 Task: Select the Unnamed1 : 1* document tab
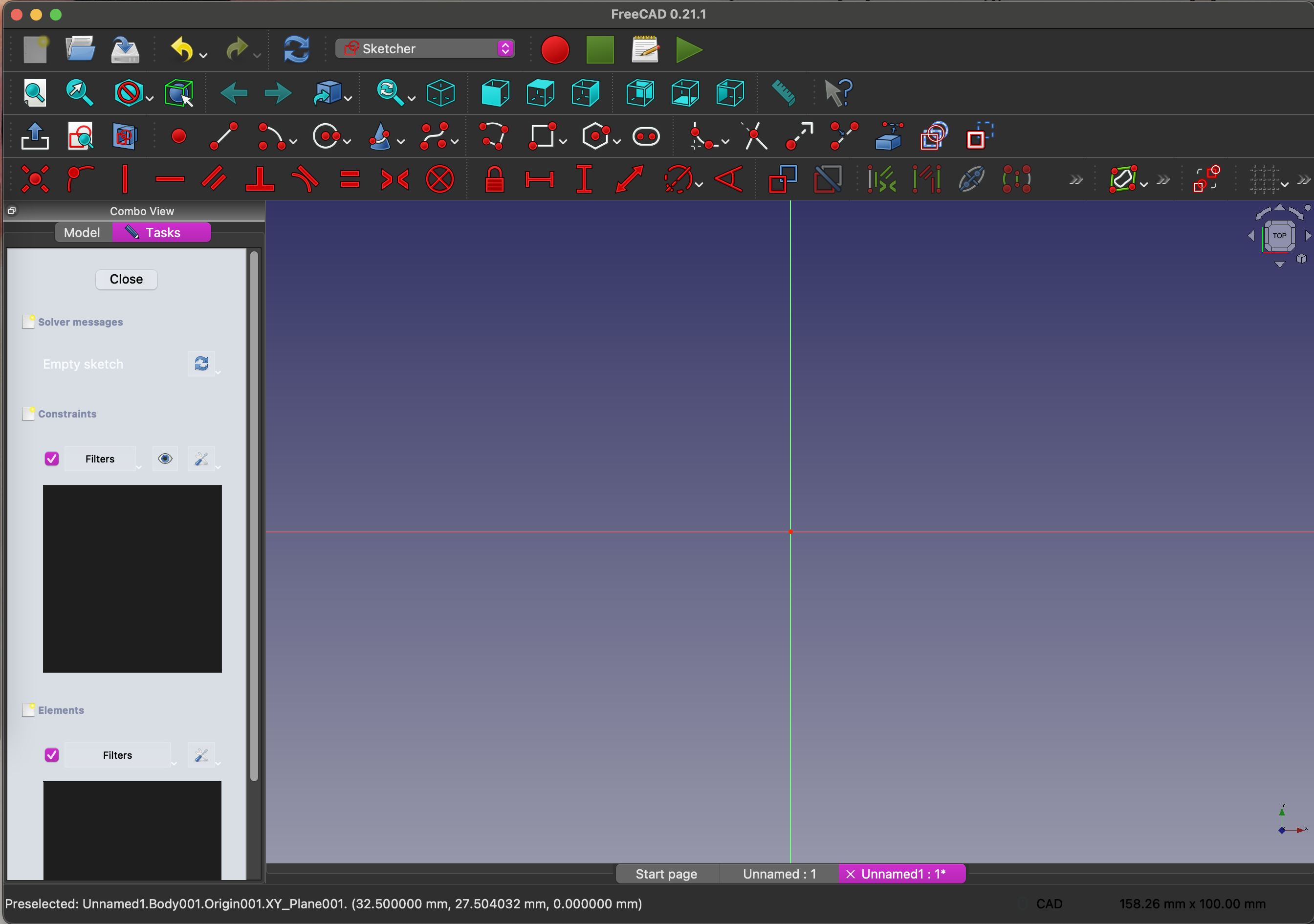tap(902, 874)
